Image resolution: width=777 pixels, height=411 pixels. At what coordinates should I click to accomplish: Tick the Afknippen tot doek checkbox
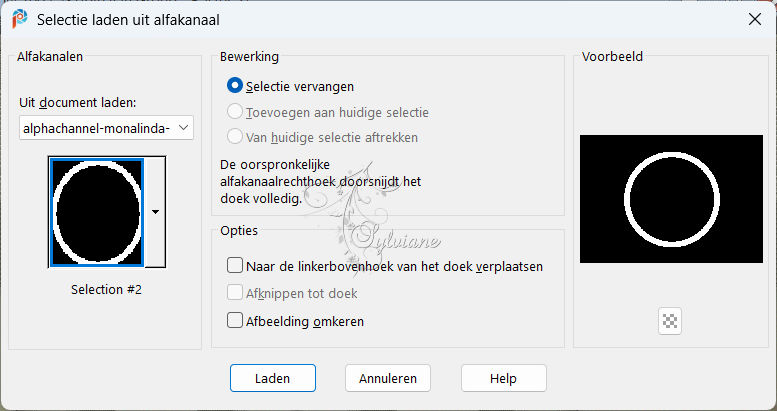[x=234, y=293]
